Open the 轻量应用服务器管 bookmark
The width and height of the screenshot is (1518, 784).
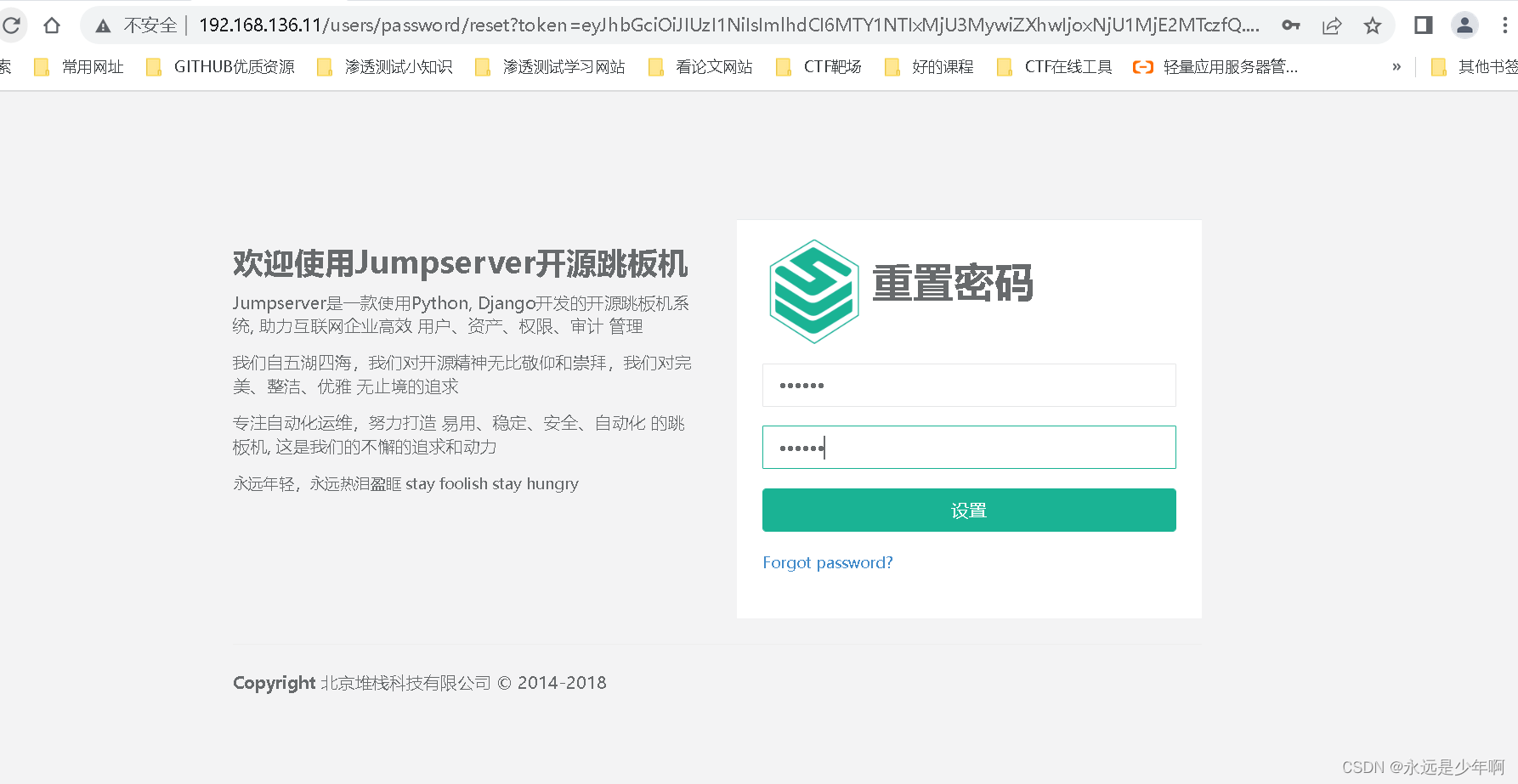click(1215, 67)
